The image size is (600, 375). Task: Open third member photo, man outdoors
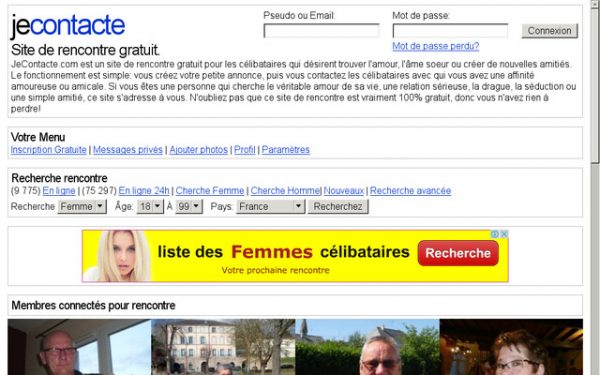click(367, 347)
